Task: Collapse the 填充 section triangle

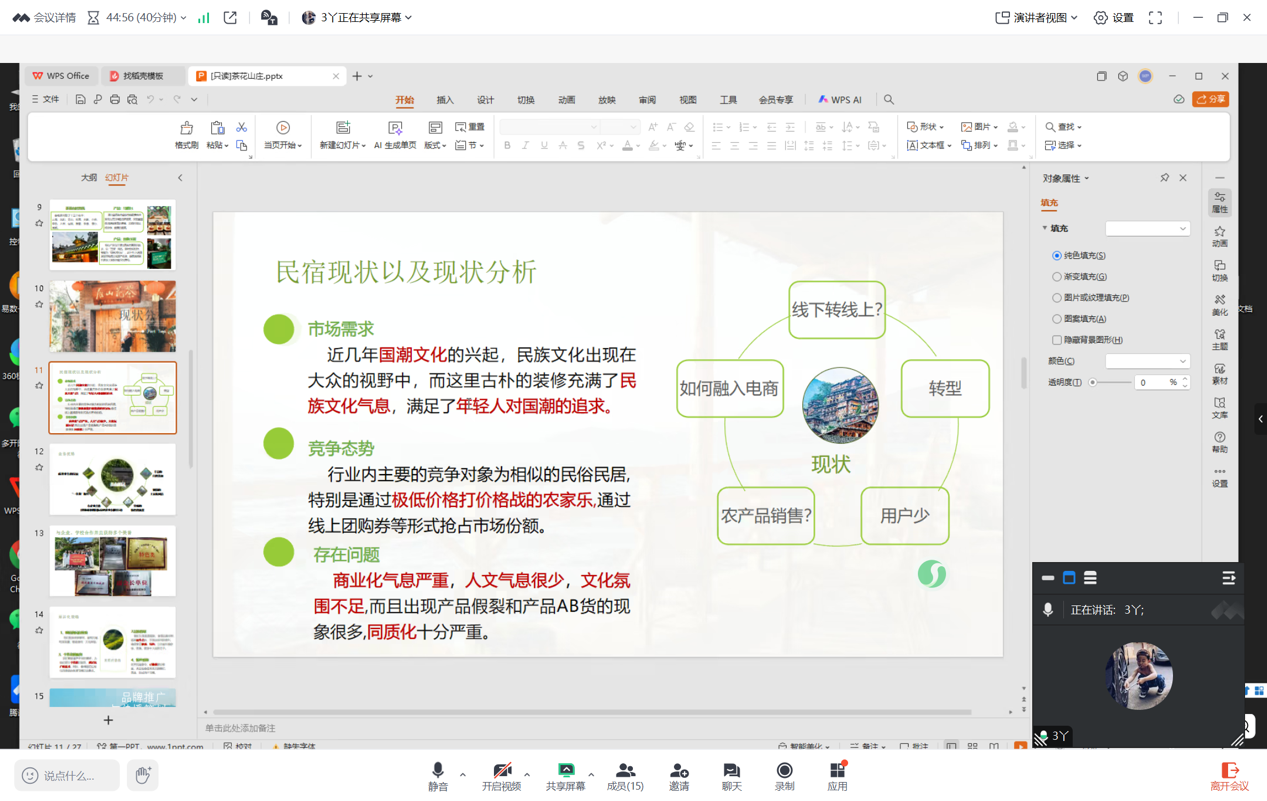Action: point(1045,229)
